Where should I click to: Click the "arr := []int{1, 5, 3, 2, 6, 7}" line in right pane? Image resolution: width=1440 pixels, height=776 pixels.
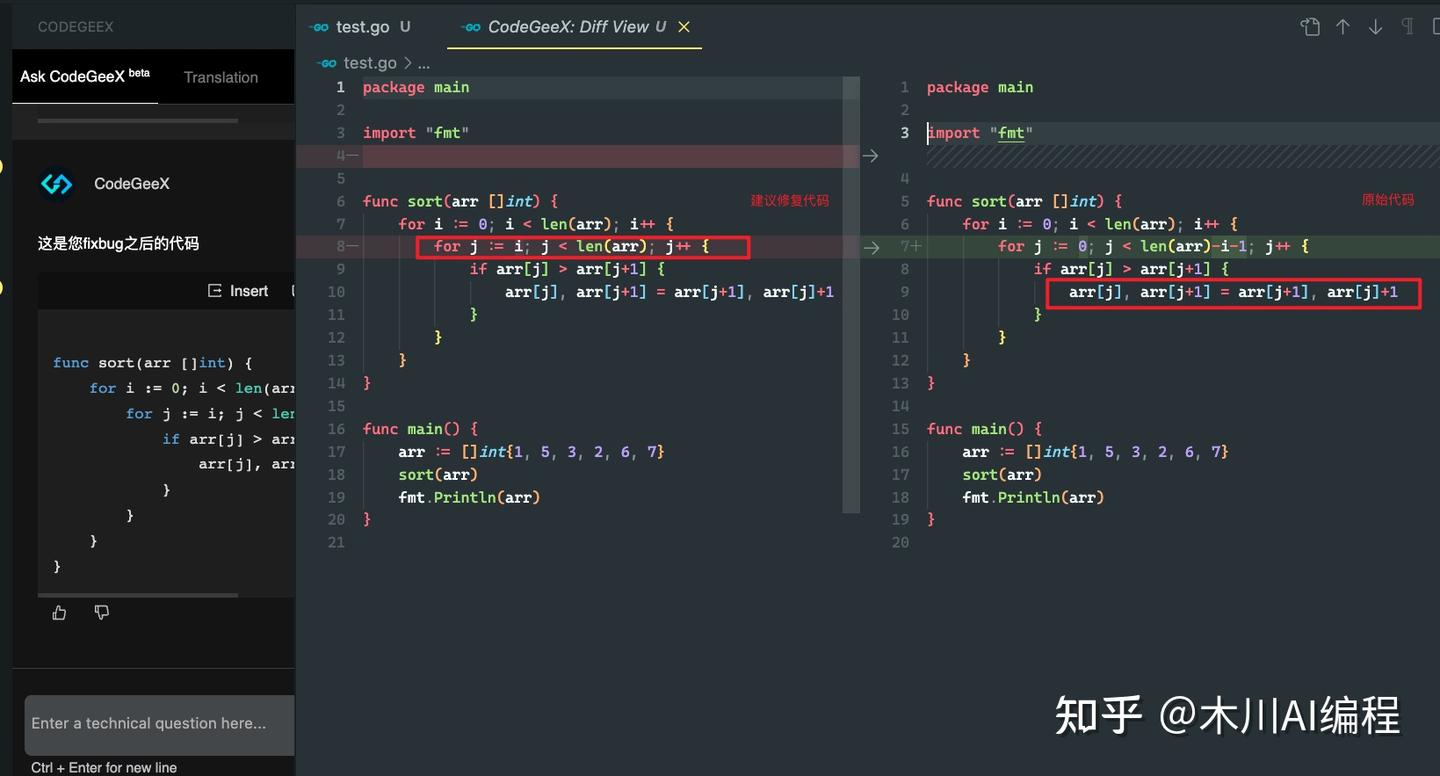(1095, 452)
